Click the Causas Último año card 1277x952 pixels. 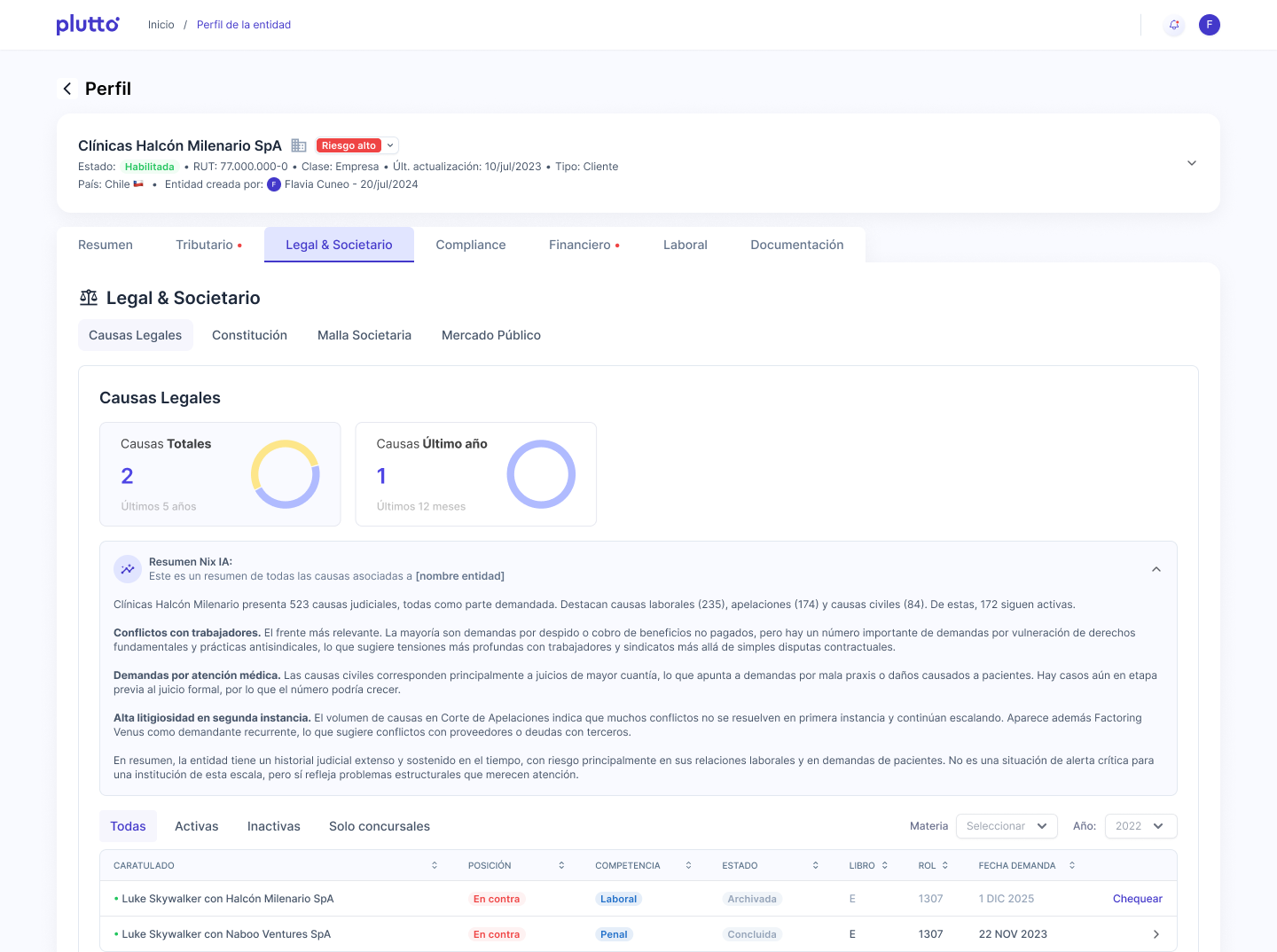[476, 474]
